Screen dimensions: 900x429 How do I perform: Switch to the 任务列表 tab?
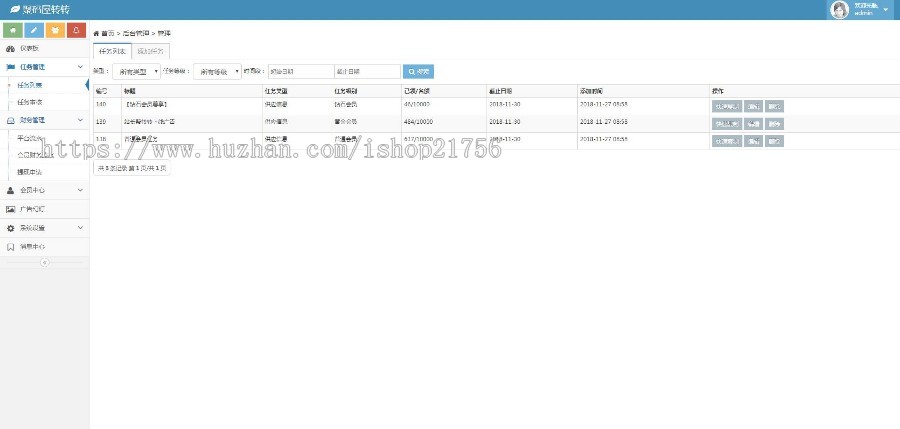click(x=112, y=51)
